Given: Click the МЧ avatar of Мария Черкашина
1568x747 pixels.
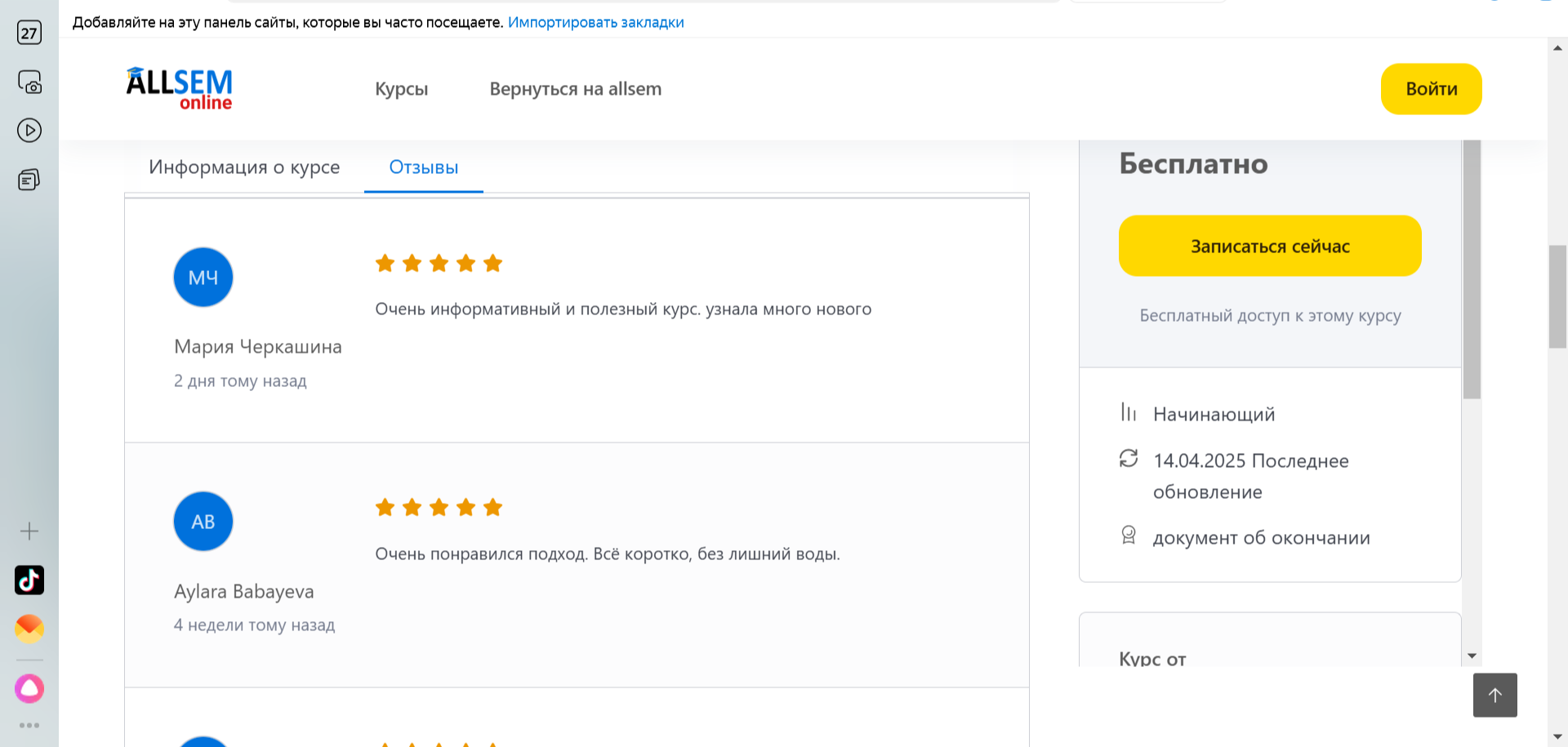Looking at the screenshot, I should [203, 278].
